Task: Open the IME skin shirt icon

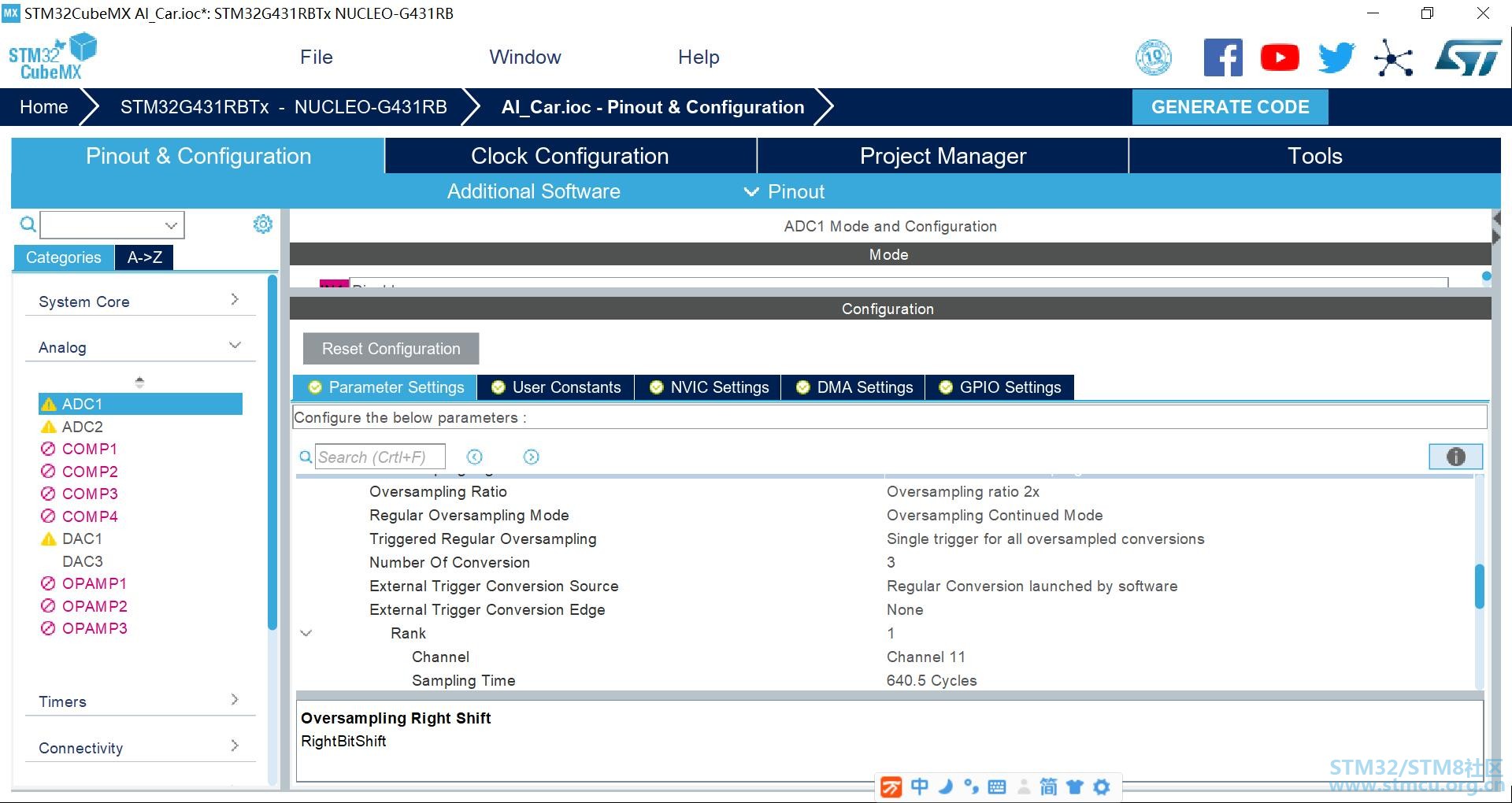Action: [x=1075, y=786]
